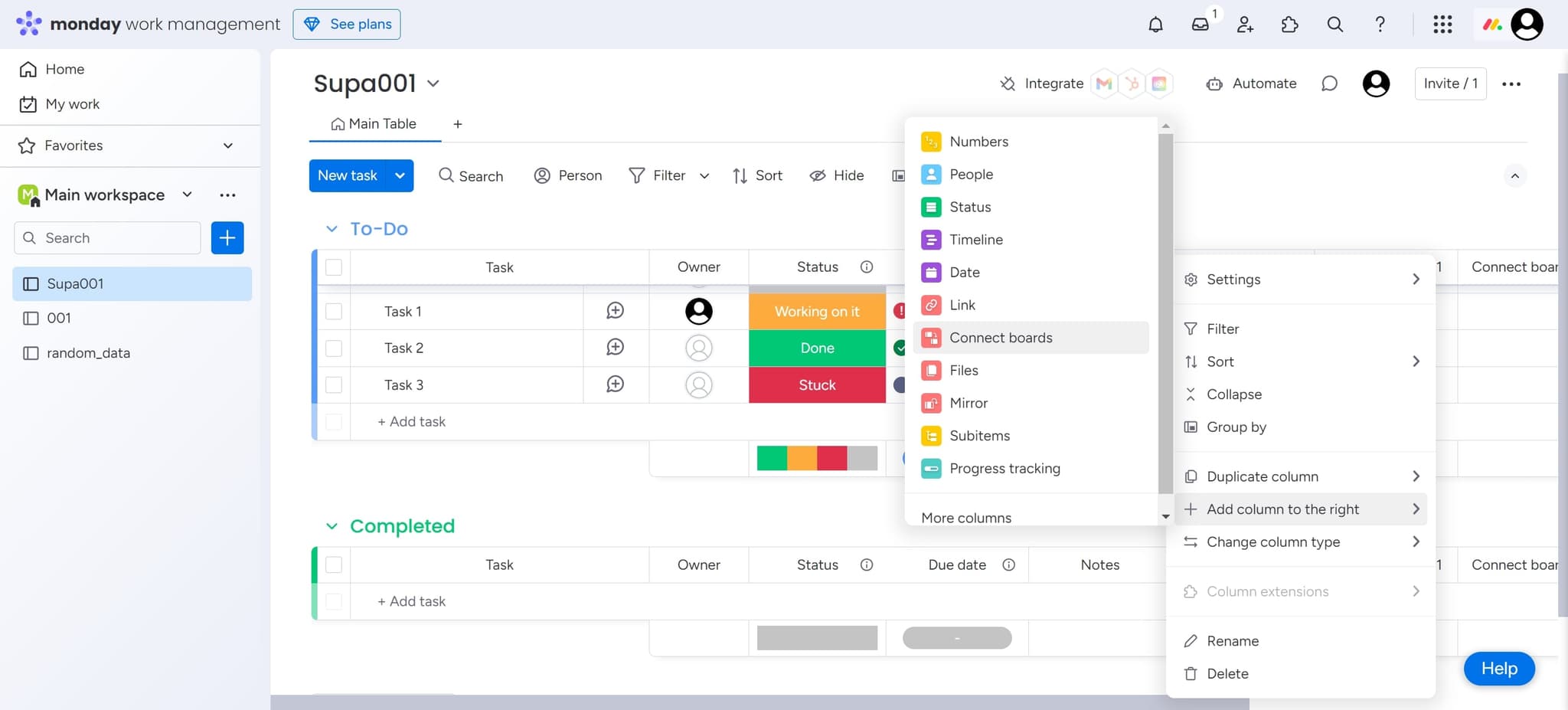
Task: Click the Invite / 1 button
Action: [x=1449, y=83]
